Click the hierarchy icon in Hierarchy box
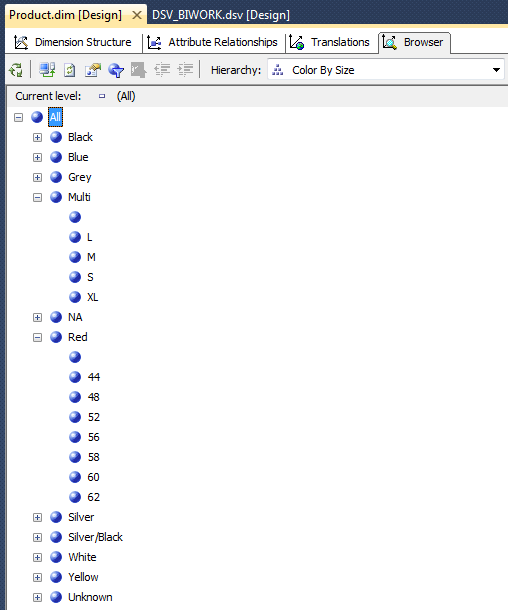This screenshot has width=508, height=610. (x=278, y=70)
